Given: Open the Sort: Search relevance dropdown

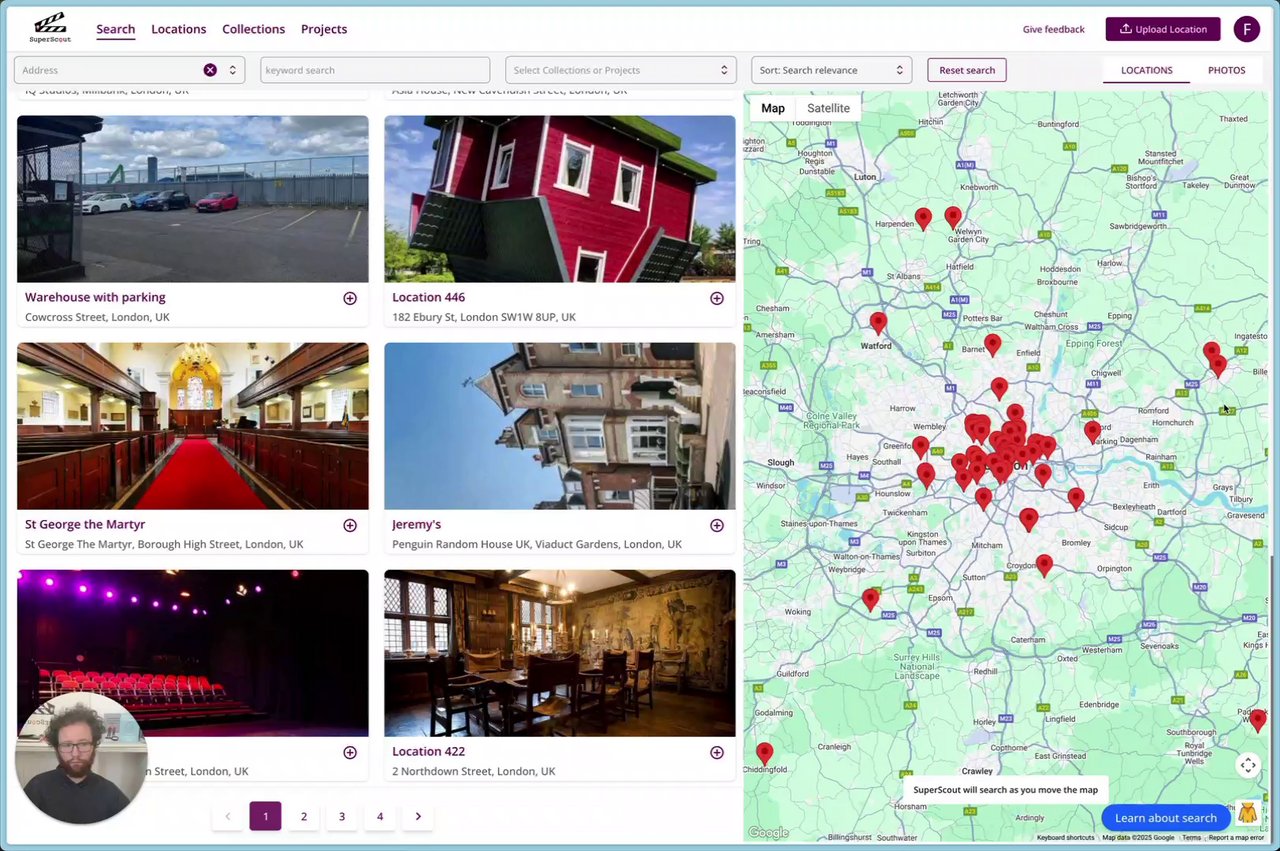Looking at the screenshot, I should click(x=831, y=70).
